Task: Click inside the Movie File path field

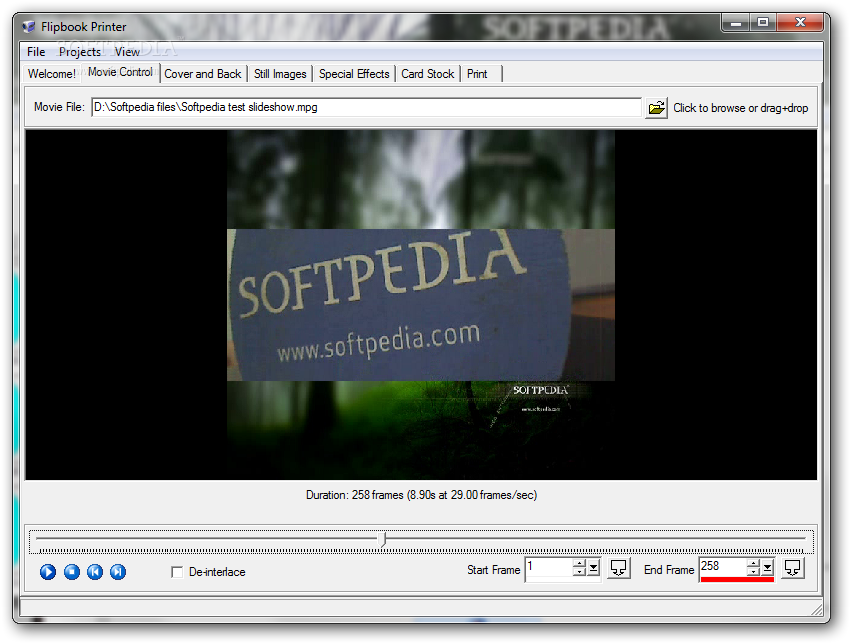Action: (366, 107)
